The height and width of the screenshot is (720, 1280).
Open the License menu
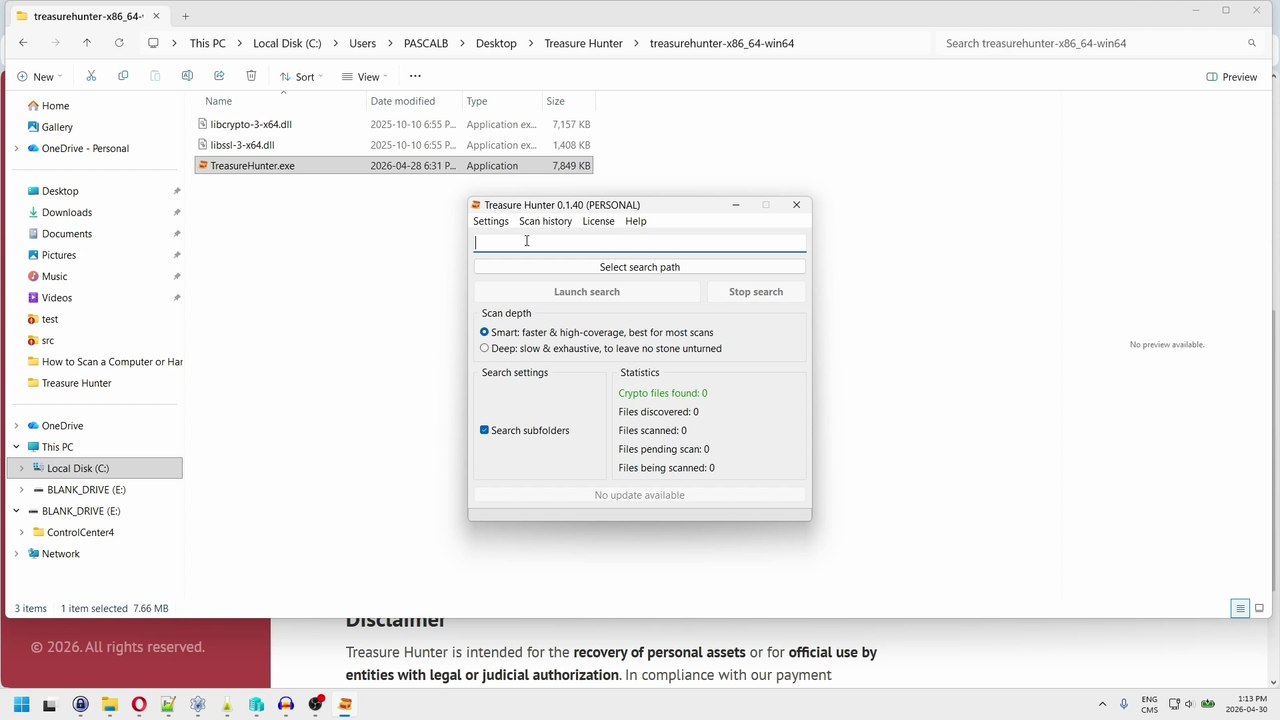point(598,221)
